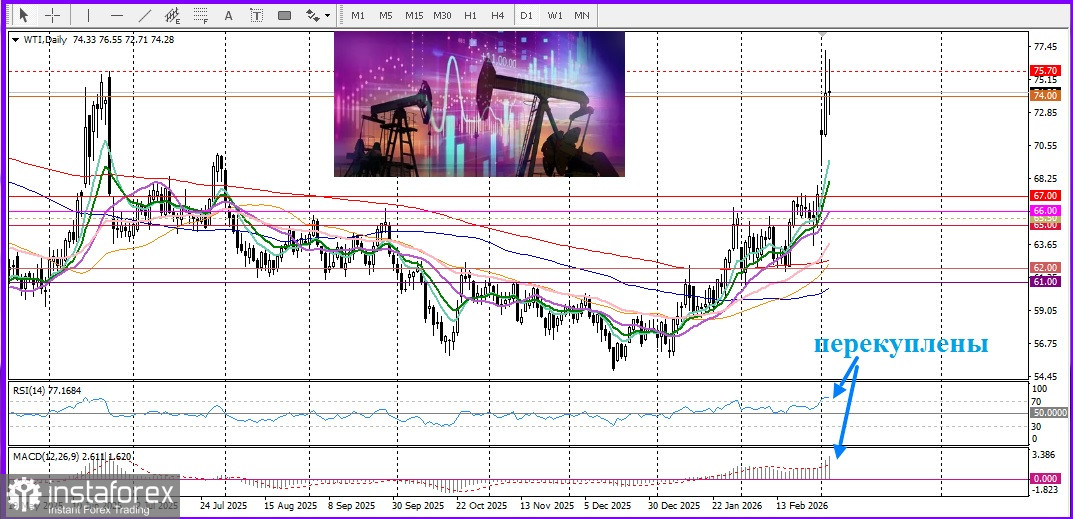The height and width of the screenshot is (519, 1073).
Task: Draw a vertical line tool
Action: pyautogui.click(x=88, y=15)
